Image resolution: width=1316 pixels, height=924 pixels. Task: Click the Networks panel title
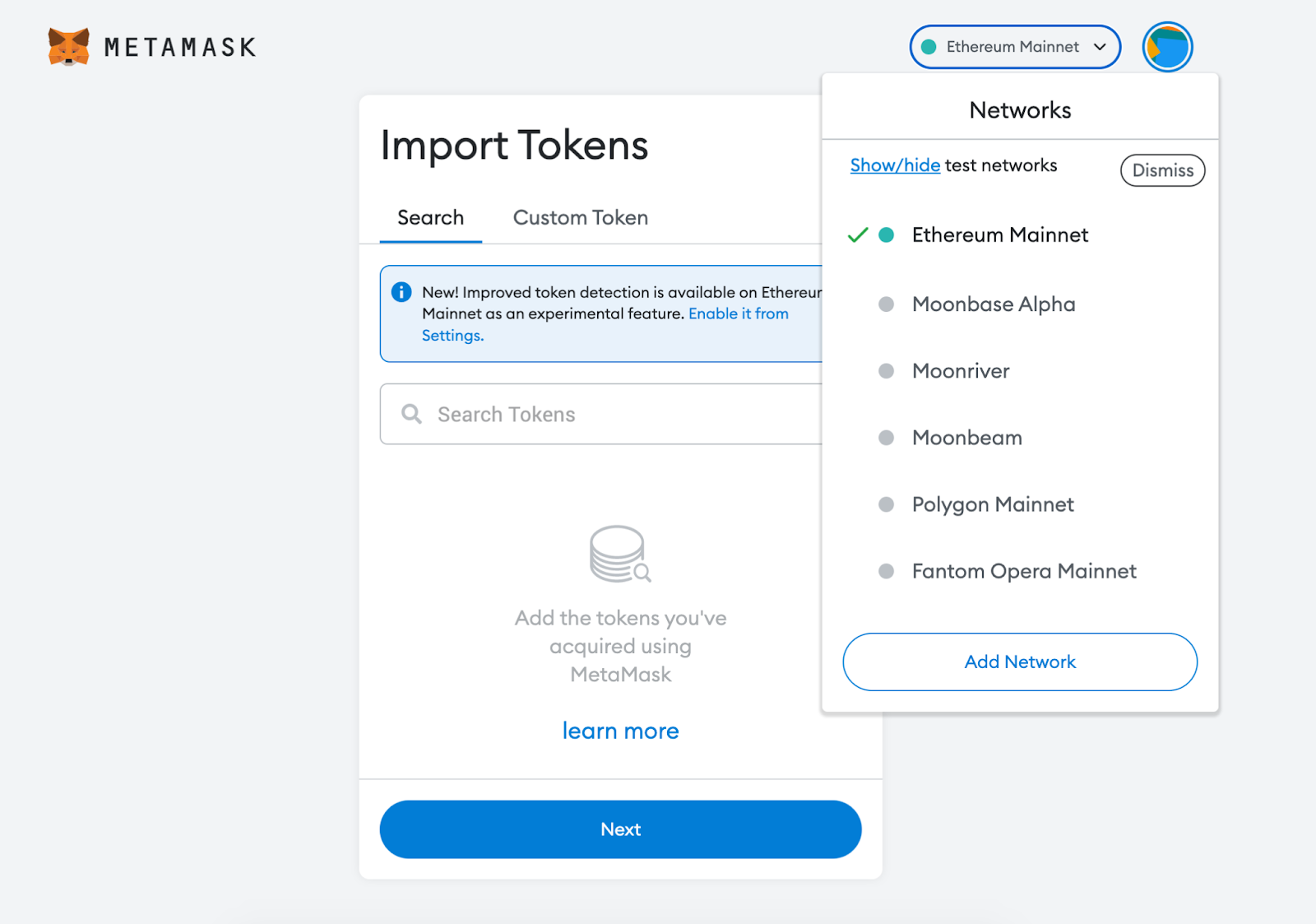1020,110
